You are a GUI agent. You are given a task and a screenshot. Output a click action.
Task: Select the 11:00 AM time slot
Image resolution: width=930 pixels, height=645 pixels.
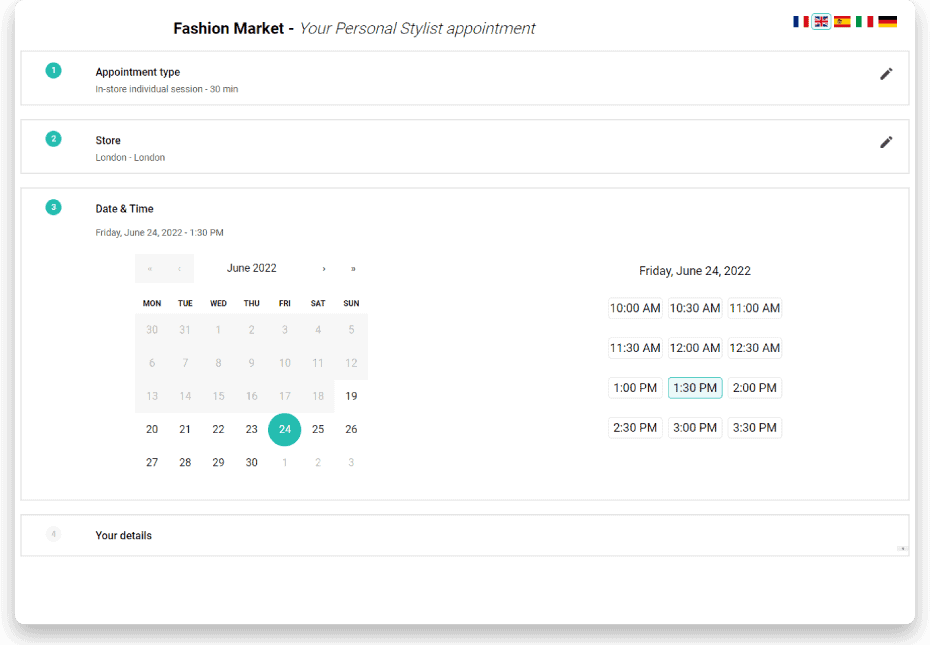click(755, 308)
